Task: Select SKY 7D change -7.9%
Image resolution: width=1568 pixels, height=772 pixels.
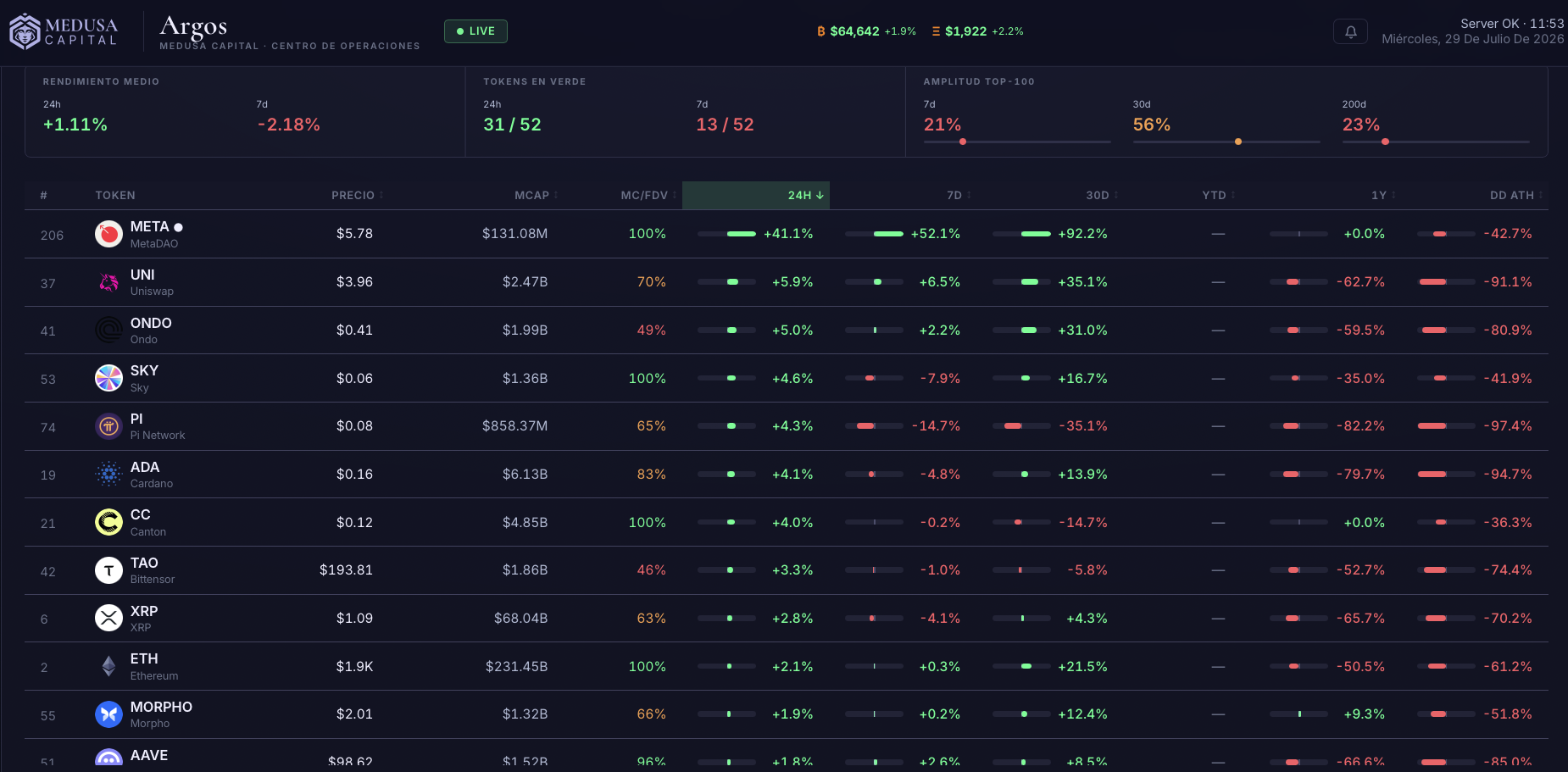Action: pos(940,379)
